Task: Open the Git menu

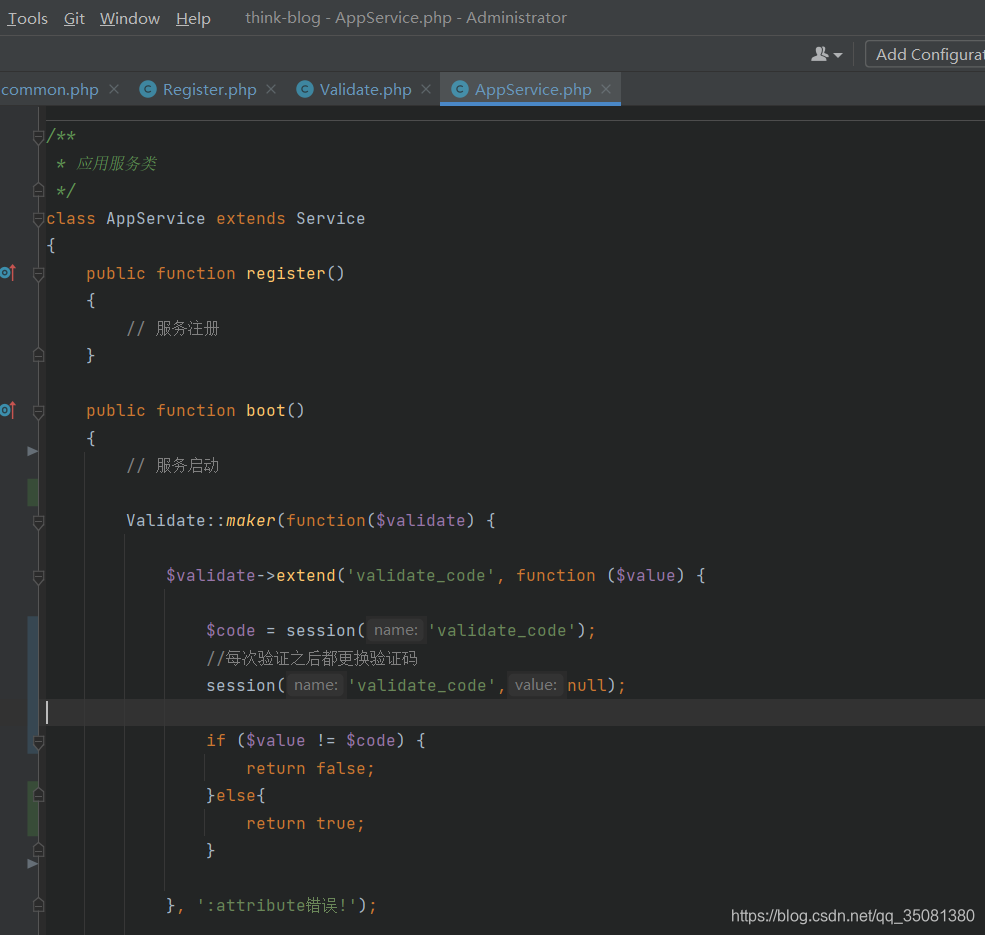Action: click(74, 18)
